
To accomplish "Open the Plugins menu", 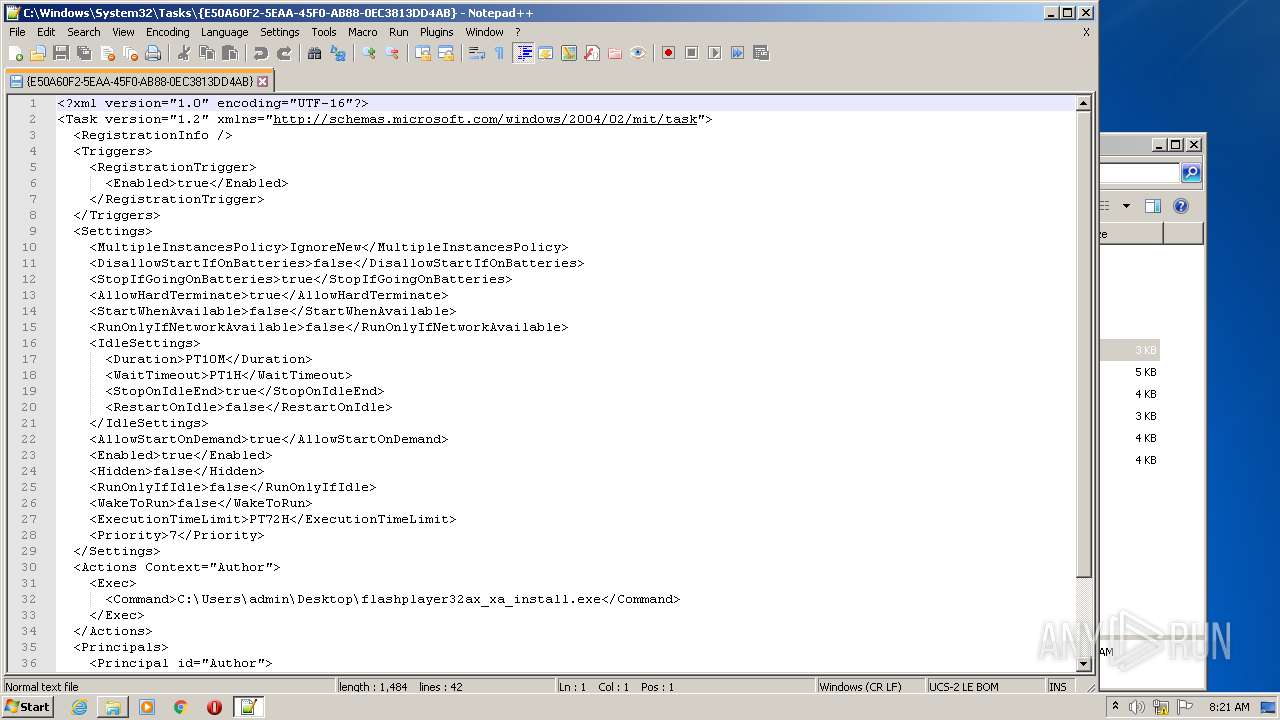I will pos(436,32).
